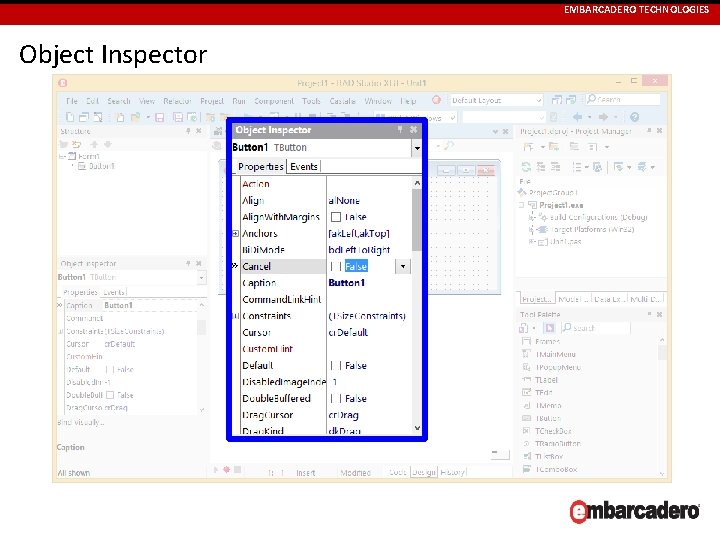Click the Save icon in the main toolbar
The image size is (720, 540).
point(159,117)
